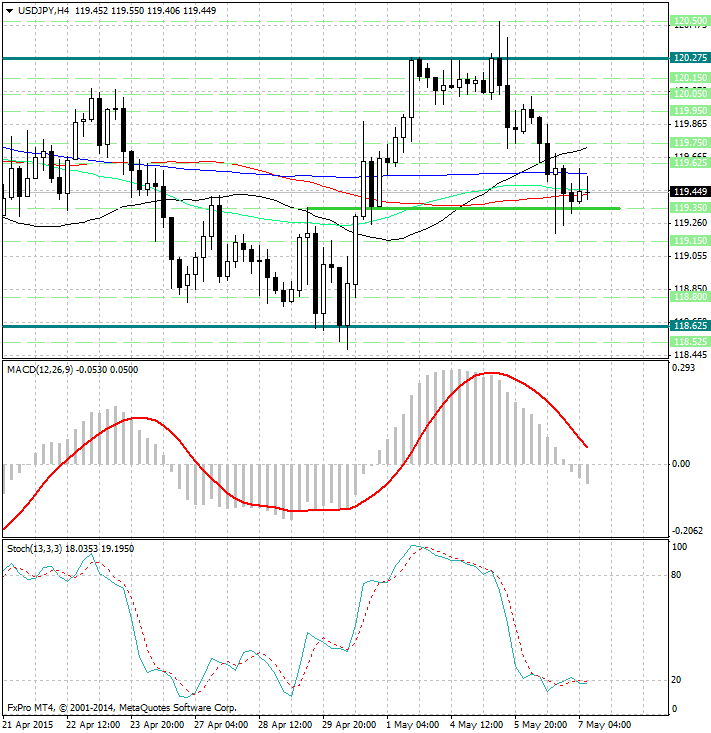Select the 21 Apr 2015 date label
The width and height of the screenshot is (711, 733).
click(x=28, y=724)
